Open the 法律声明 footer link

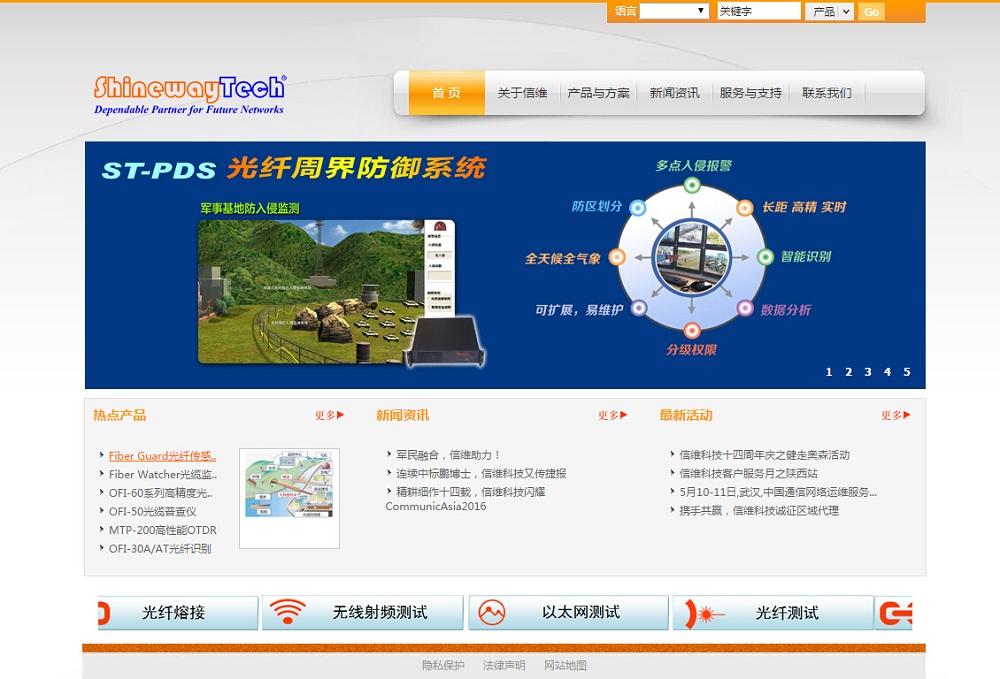(x=504, y=665)
